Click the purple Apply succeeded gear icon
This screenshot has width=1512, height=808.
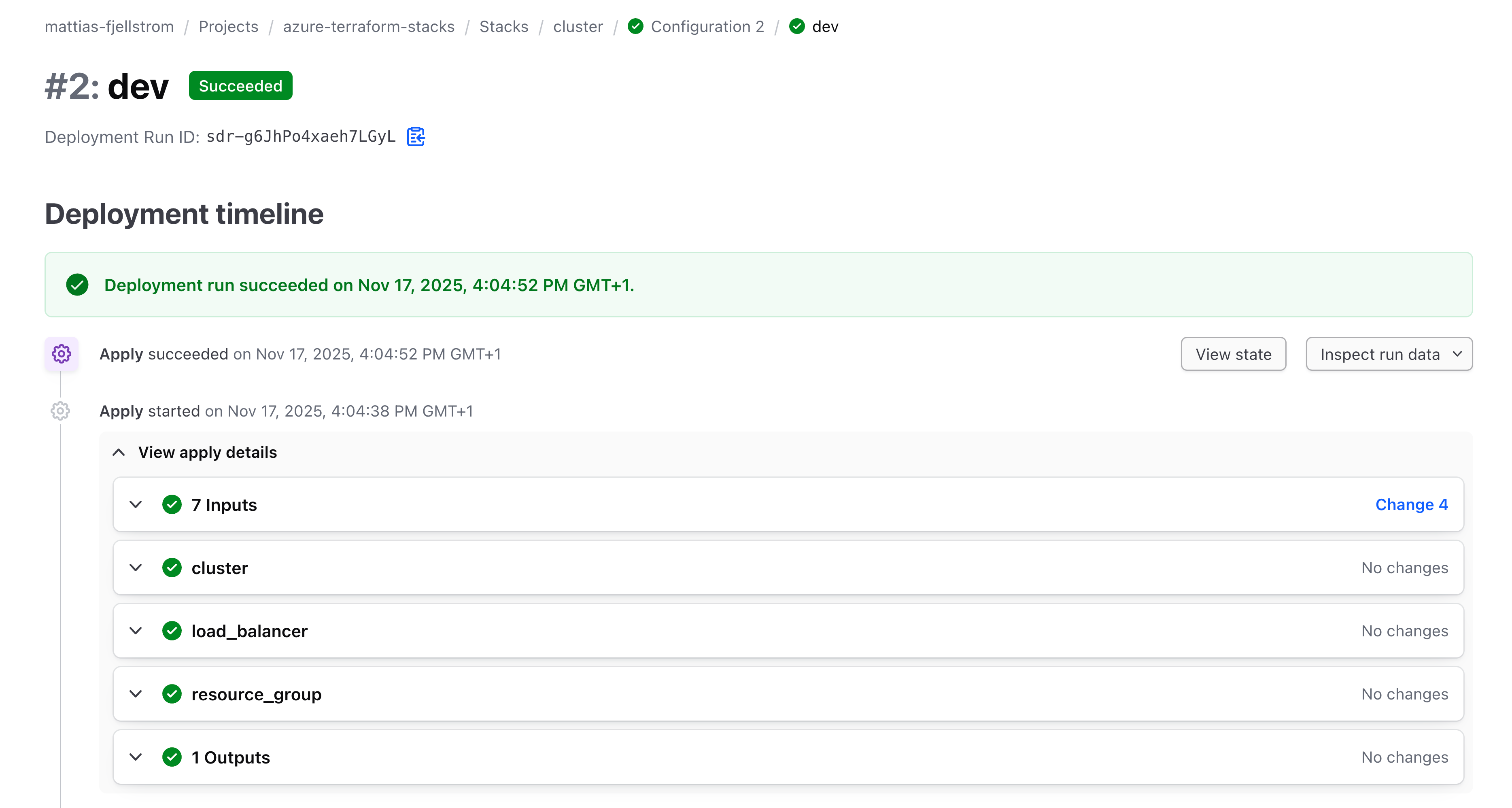coord(61,353)
